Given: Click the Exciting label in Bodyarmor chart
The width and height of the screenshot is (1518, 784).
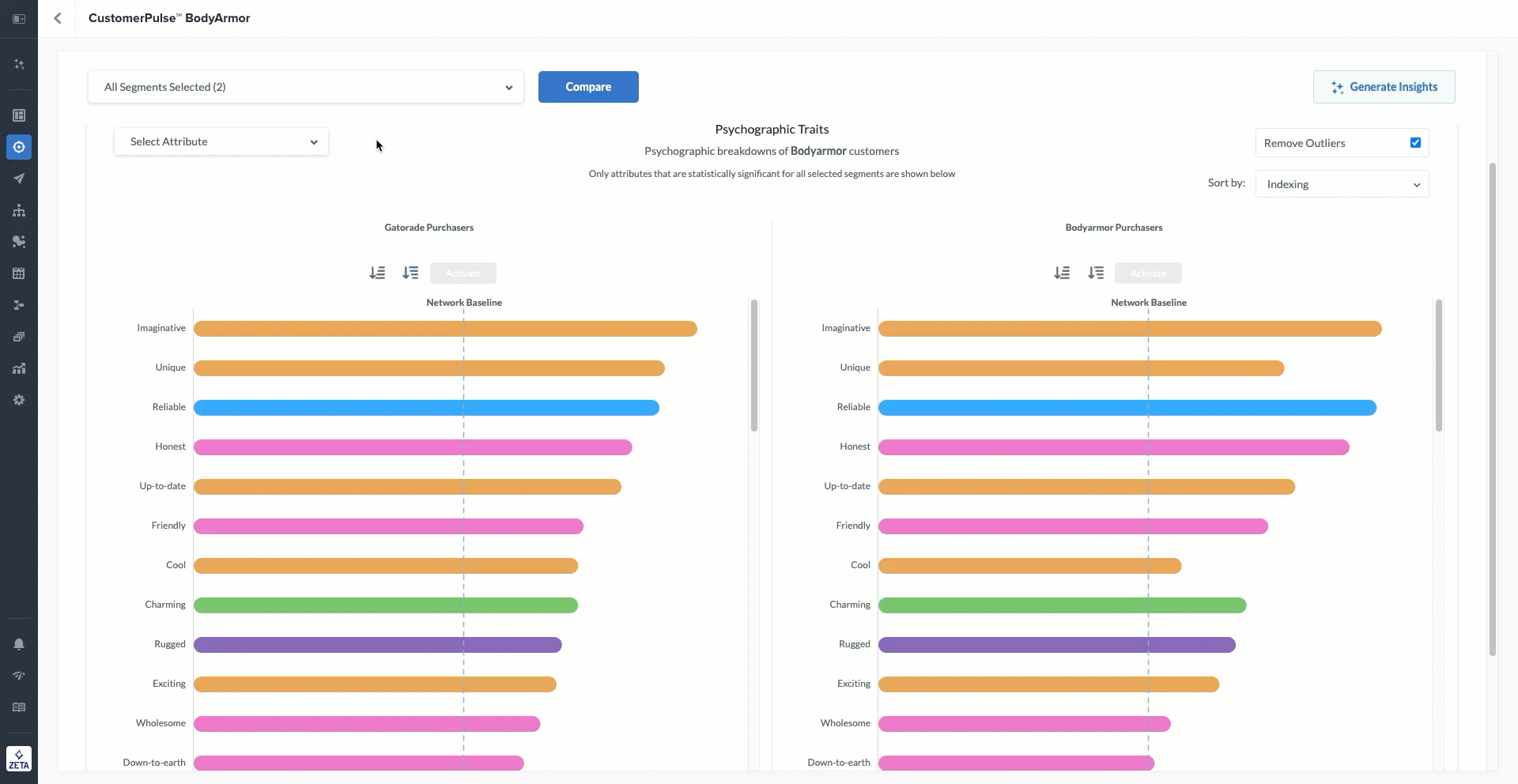Looking at the screenshot, I should 854,684.
